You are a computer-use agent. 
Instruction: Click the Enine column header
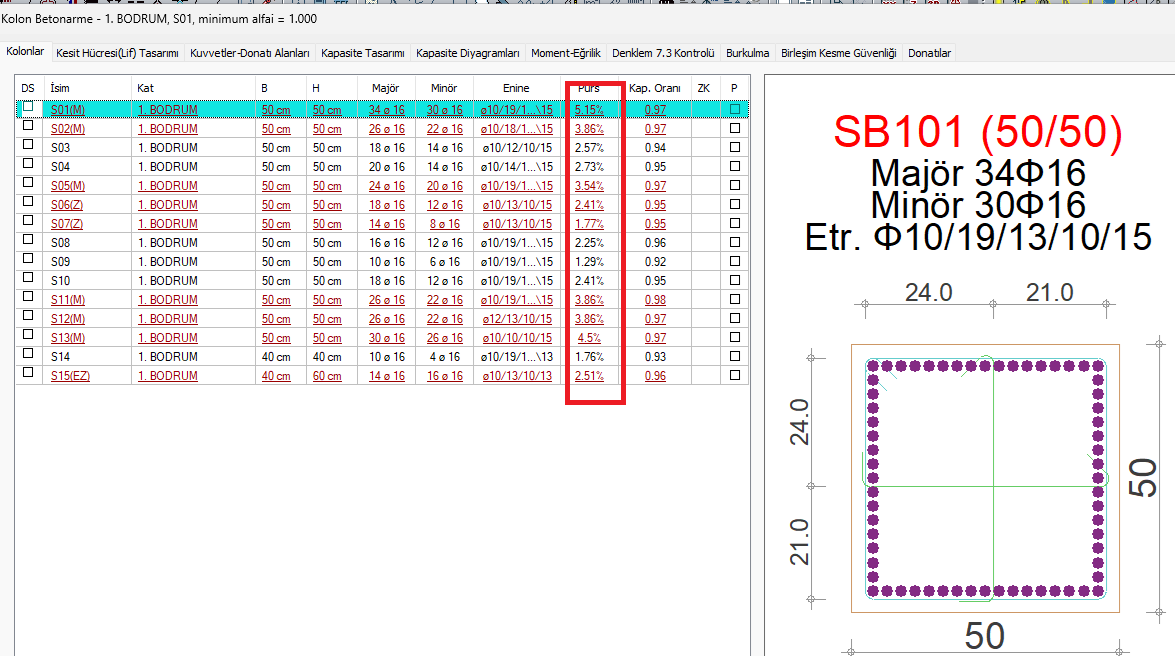click(x=516, y=88)
